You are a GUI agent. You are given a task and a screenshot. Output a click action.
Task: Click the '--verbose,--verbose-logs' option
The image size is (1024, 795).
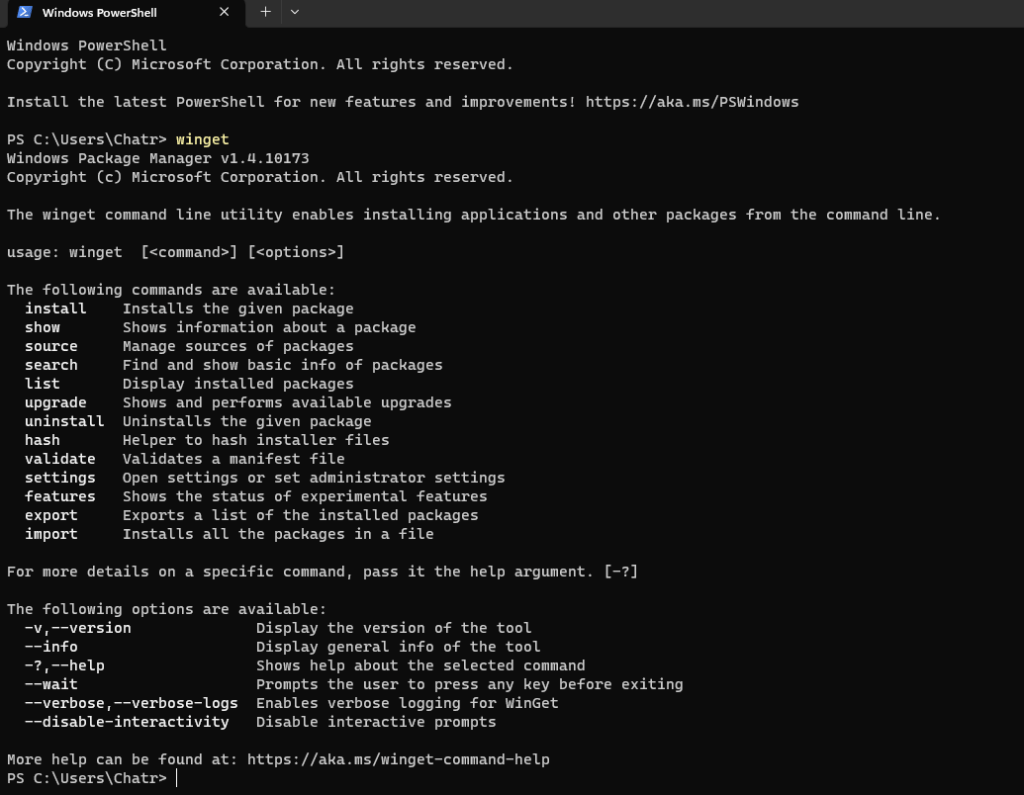pos(131,704)
